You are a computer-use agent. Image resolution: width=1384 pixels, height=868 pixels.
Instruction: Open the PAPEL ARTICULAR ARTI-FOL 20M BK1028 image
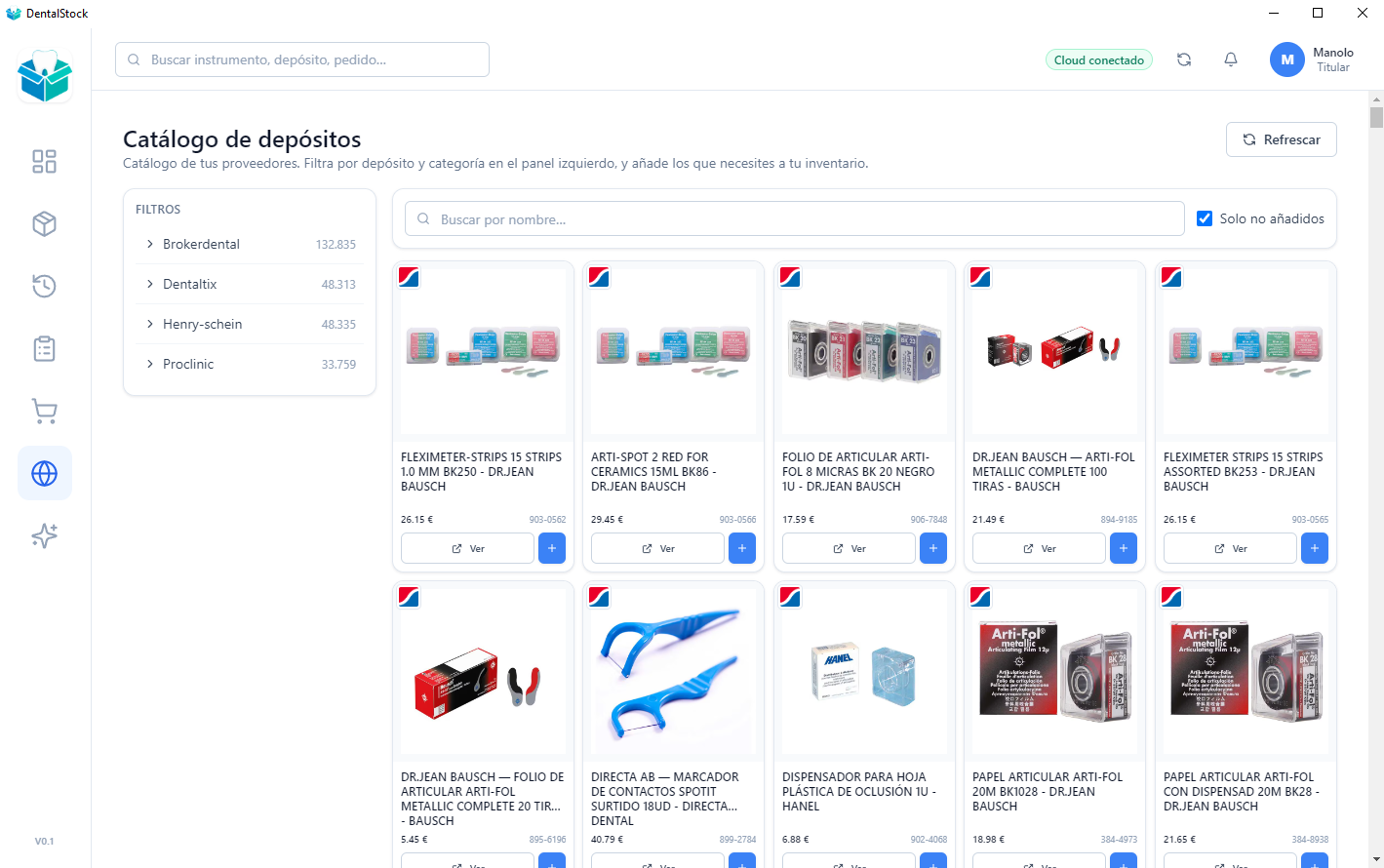click(x=1054, y=672)
